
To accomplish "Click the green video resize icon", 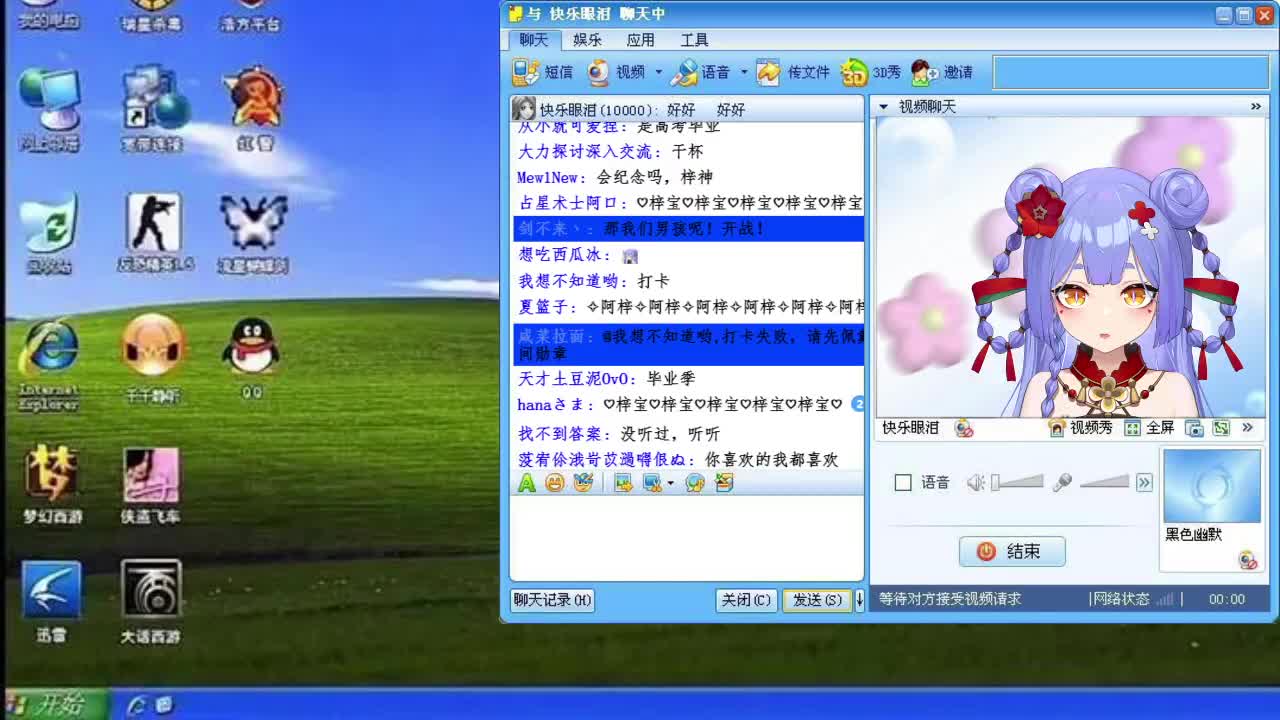I will 1221,428.
